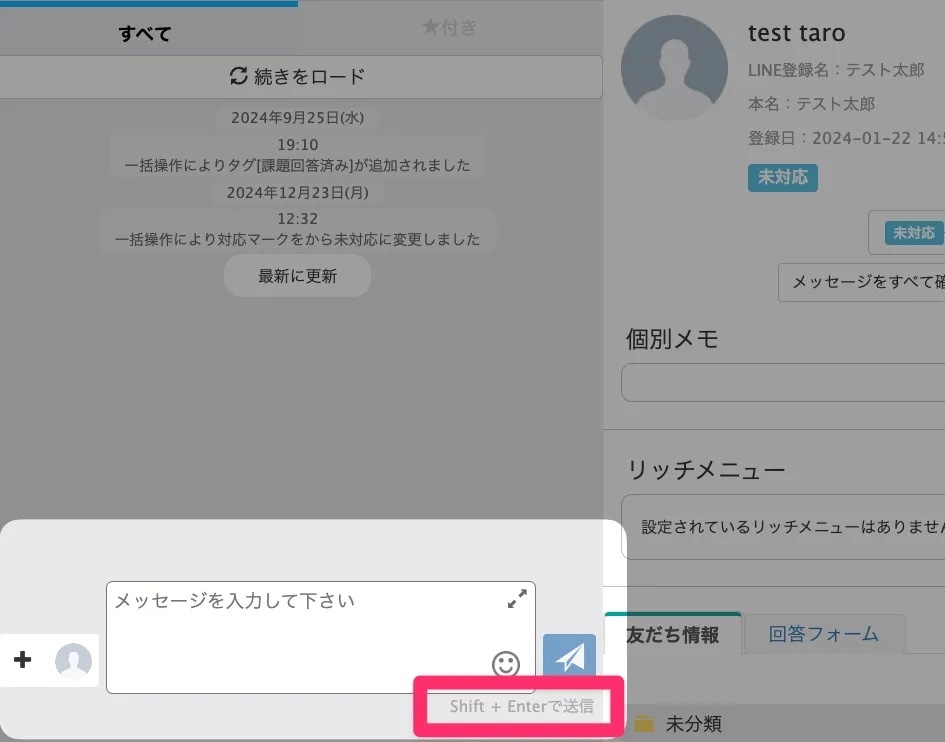Click the + icon to add content
This screenshot has height=742, width=945.
[21, 659]
